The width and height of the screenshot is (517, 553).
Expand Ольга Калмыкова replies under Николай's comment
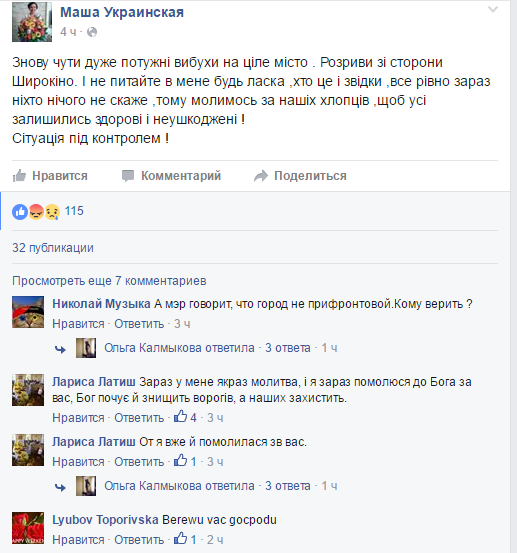pos(207,348)
